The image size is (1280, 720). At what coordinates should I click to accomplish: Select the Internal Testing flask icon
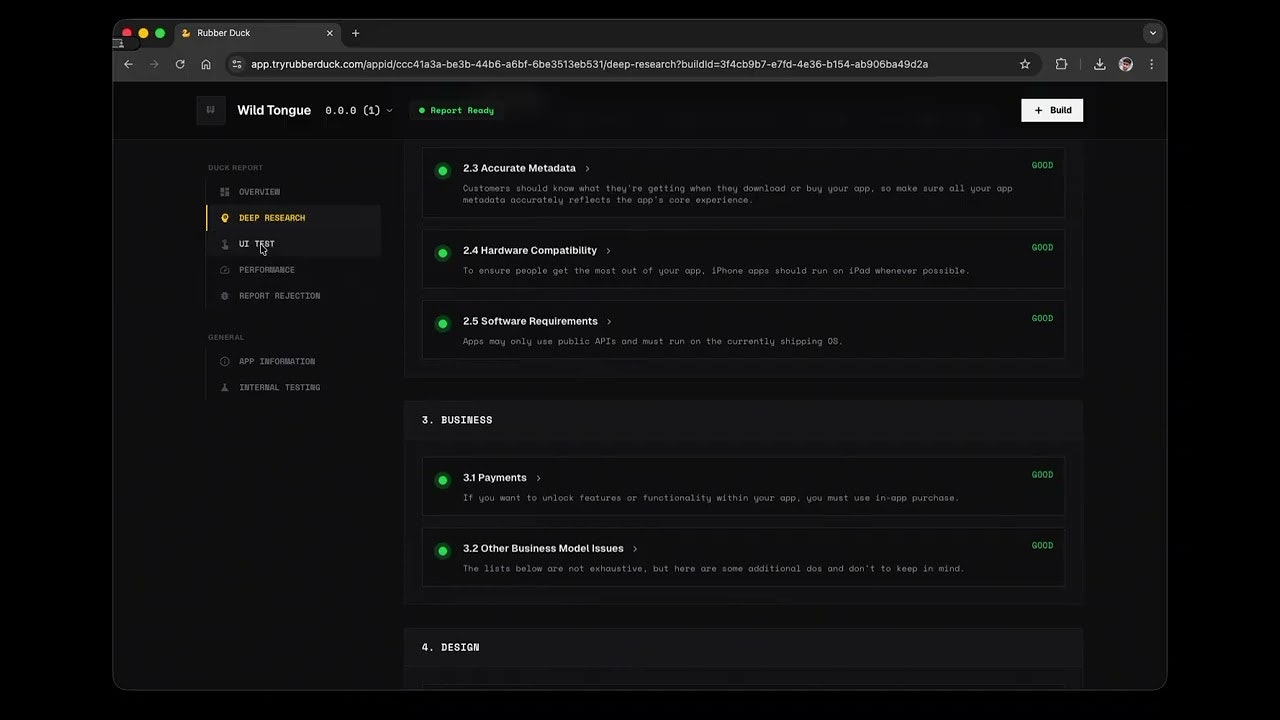pyautogui.click(x=224, y=387)
